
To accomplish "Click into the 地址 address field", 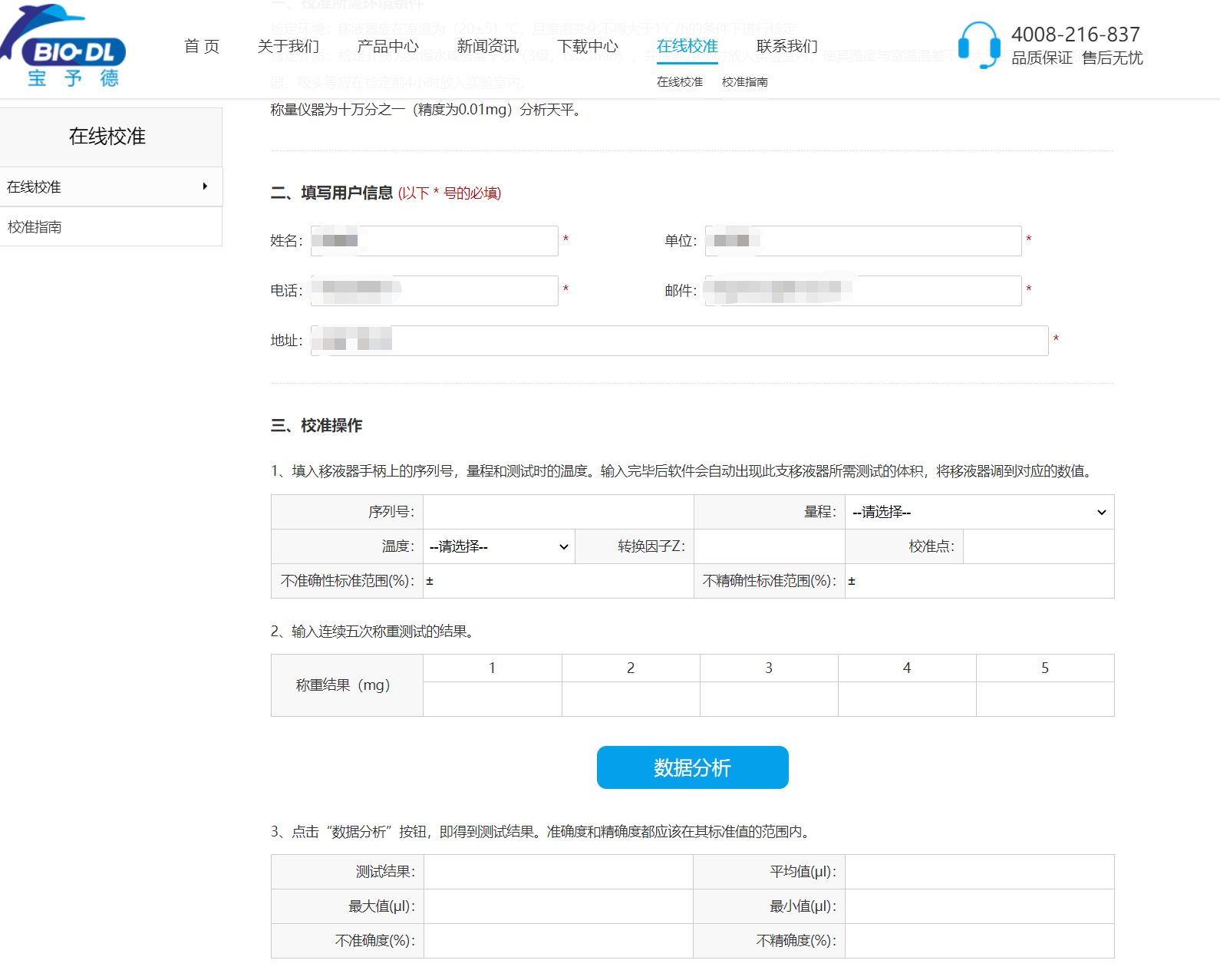I will coord(679,341).
